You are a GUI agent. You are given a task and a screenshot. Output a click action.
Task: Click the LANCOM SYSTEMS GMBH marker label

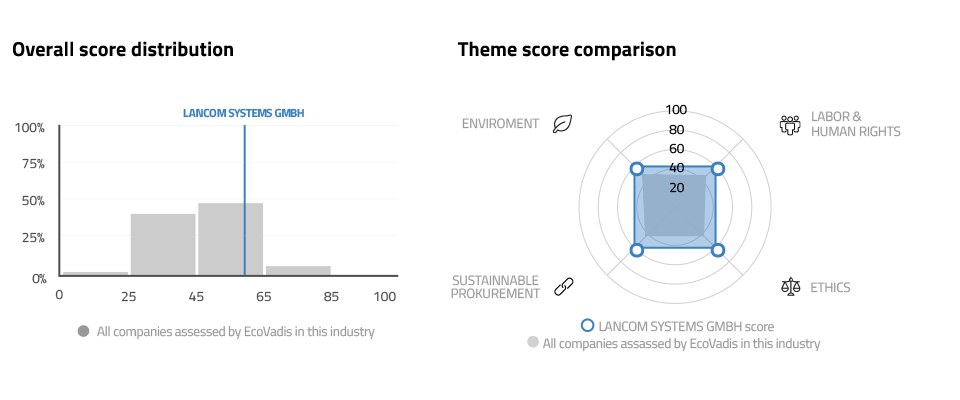(x=244, y=113)
